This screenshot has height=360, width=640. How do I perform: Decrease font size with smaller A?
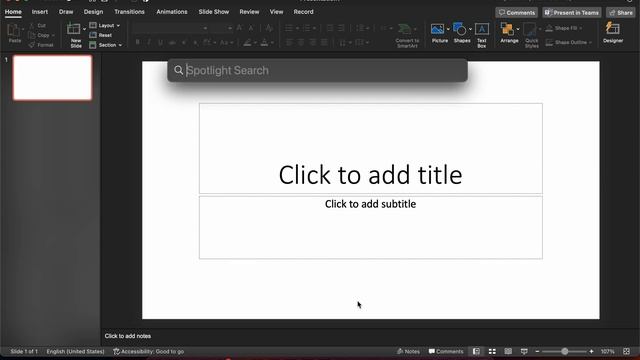pos(251,28)
